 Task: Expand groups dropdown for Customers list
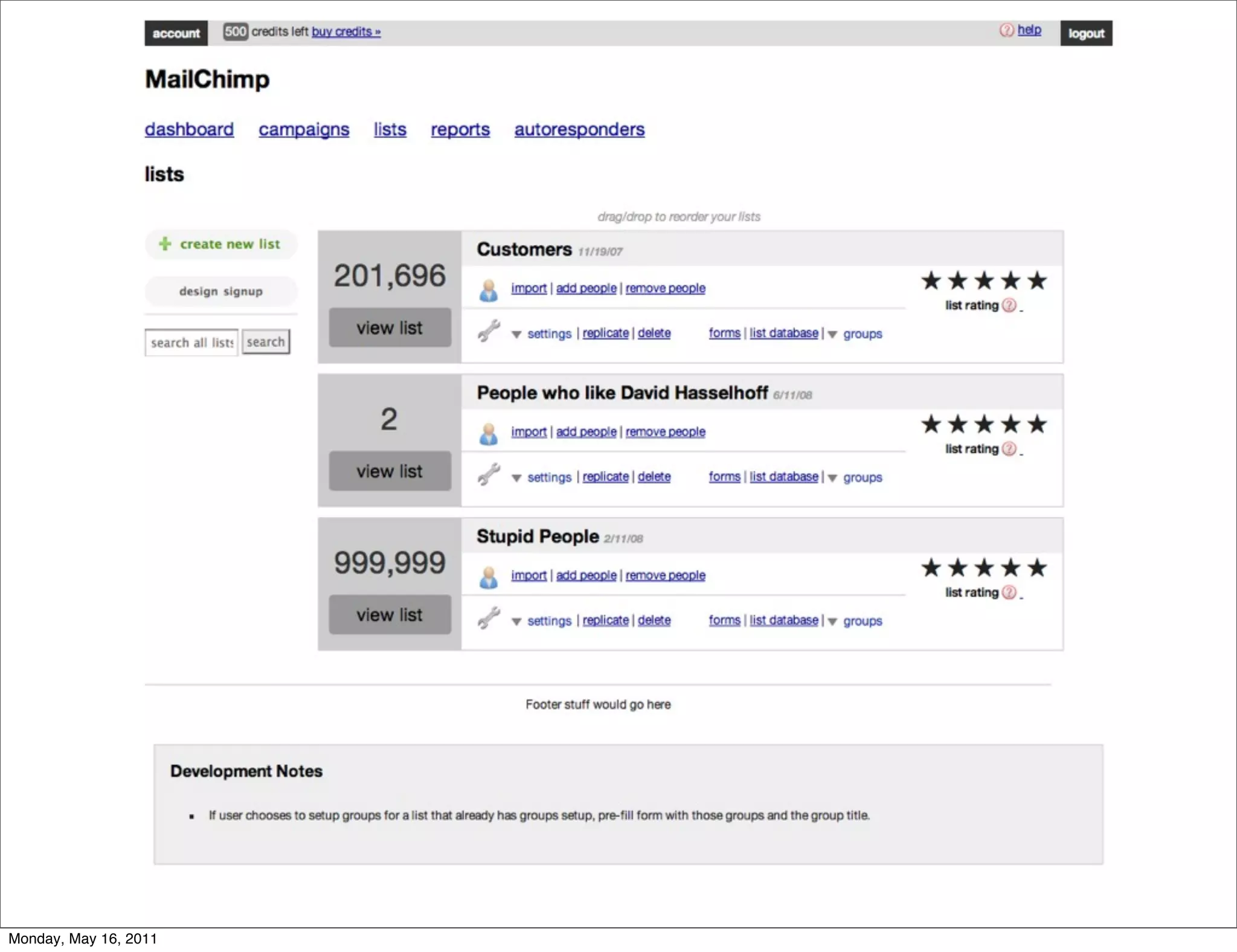pyautogui.click(x=832, y=334)
